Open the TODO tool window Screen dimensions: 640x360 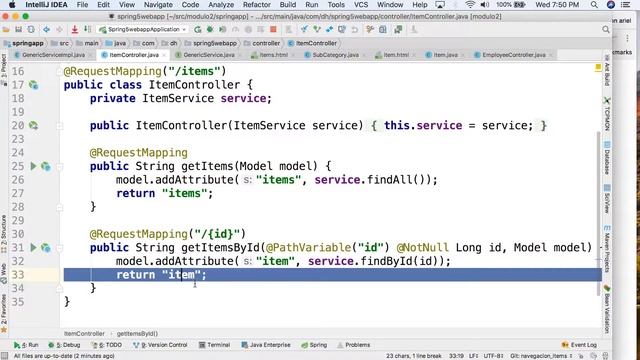point(107,345)
